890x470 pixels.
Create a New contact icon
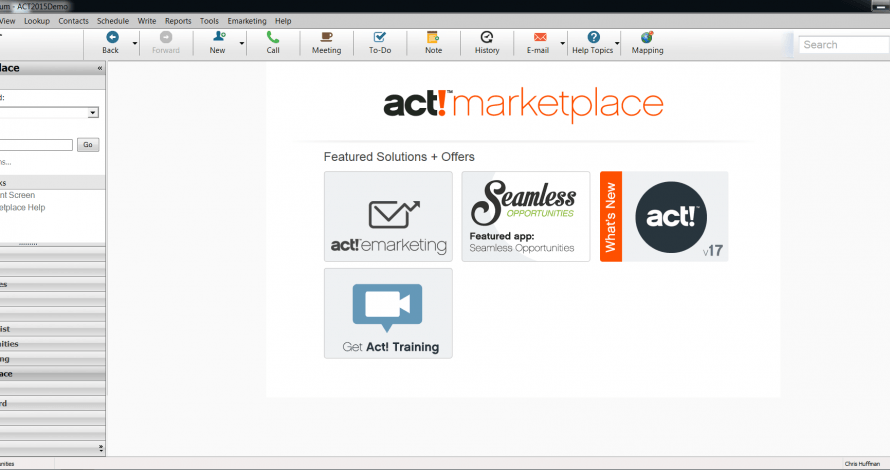click(219, 37)
